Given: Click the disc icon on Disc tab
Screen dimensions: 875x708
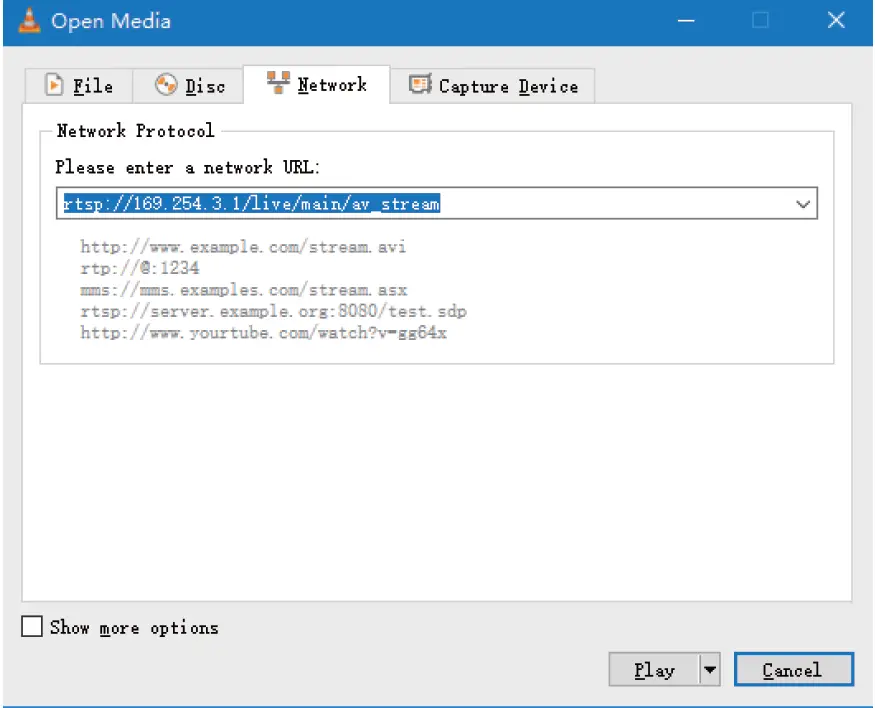Looking at the screenshot, I should point(166,86).
